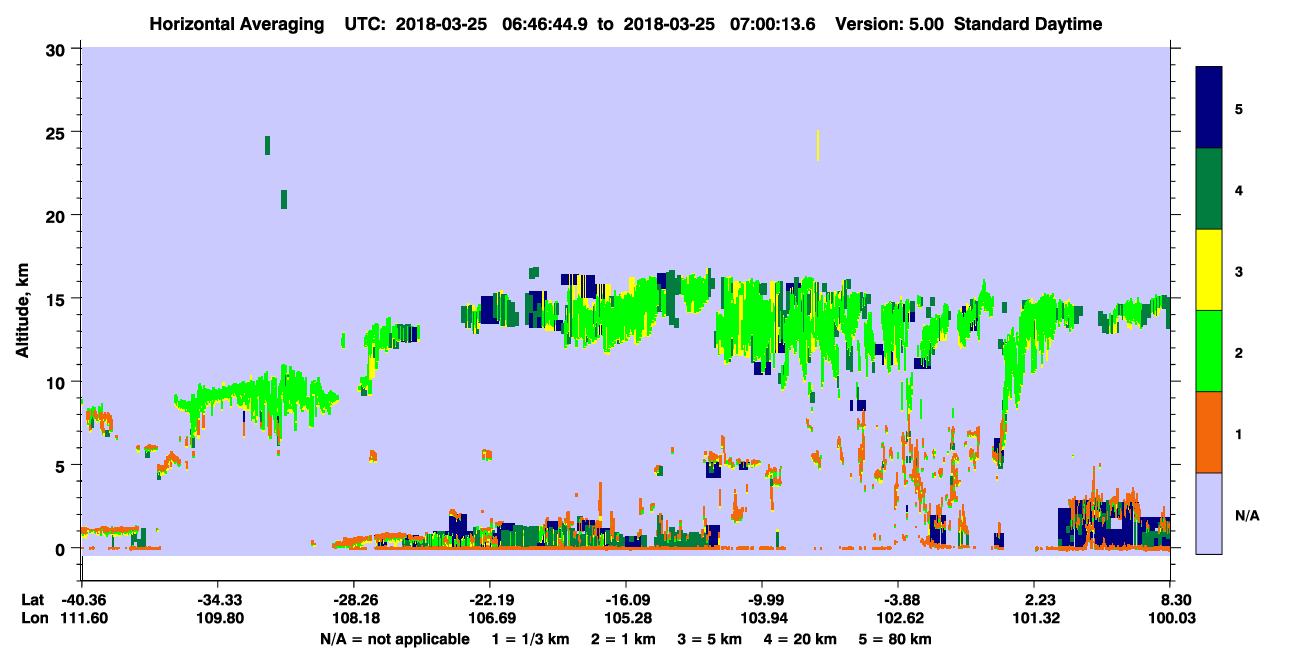Image resolution: width=1300 pixels, height=667 pixels.
Task: Click longitude value '100.03'
Action: [x=1173, y=618]
